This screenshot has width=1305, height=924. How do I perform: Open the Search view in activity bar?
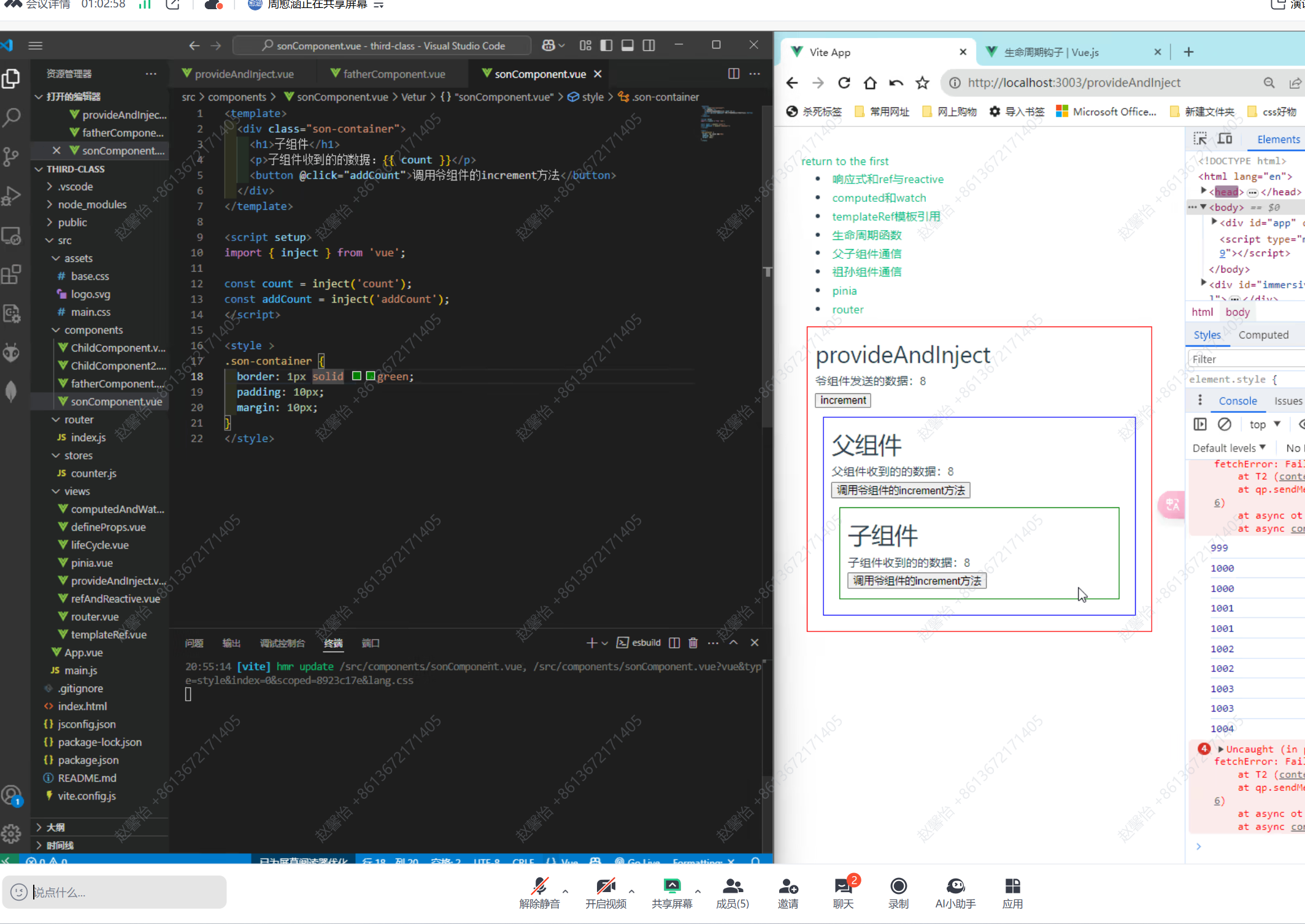12,117
